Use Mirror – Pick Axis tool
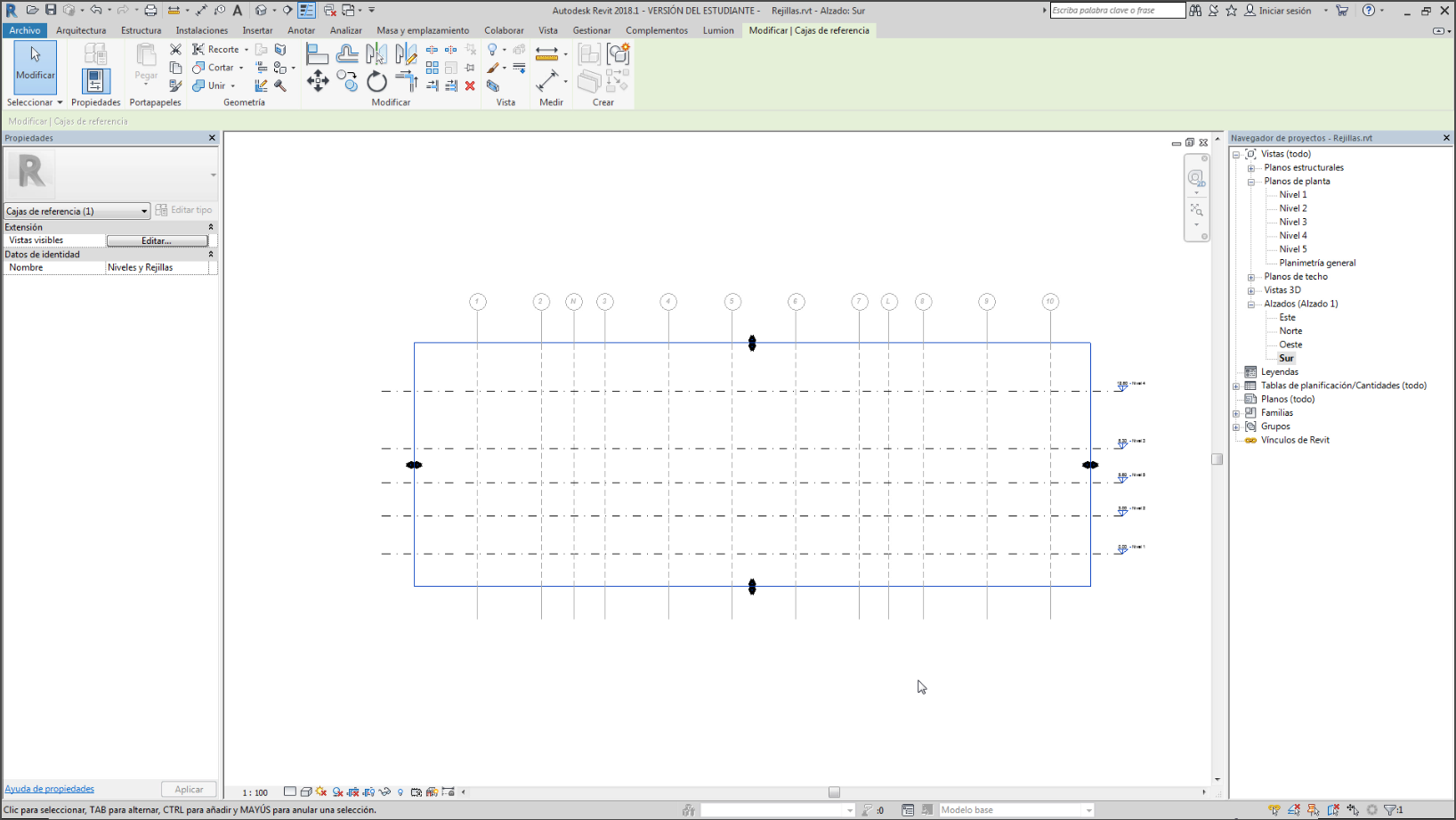Screen dimensions: 1456x820 pyautogui.click(x=377, y=54)
